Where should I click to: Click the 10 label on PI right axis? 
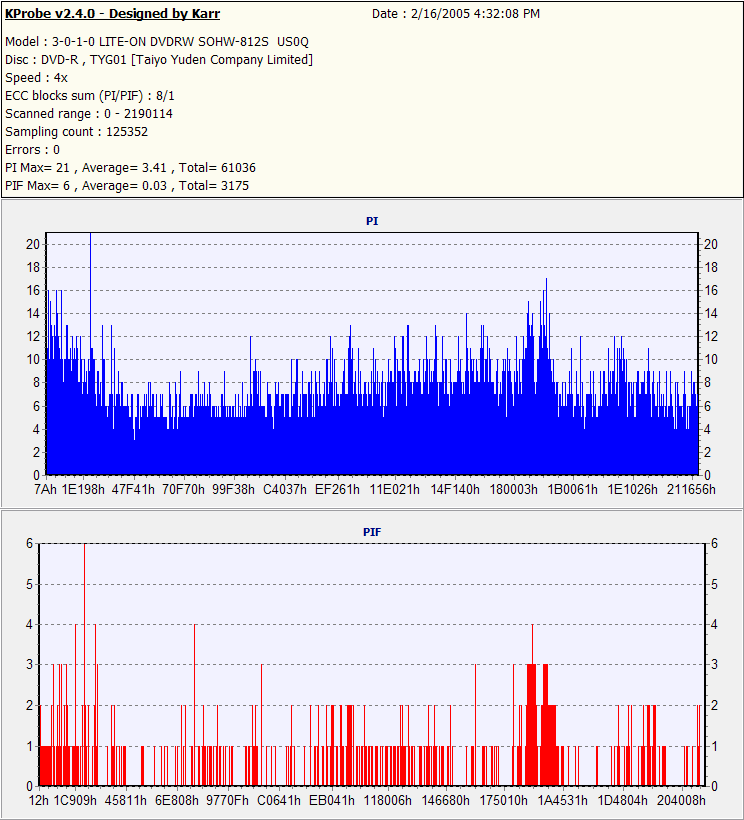[x=711, y=359]
